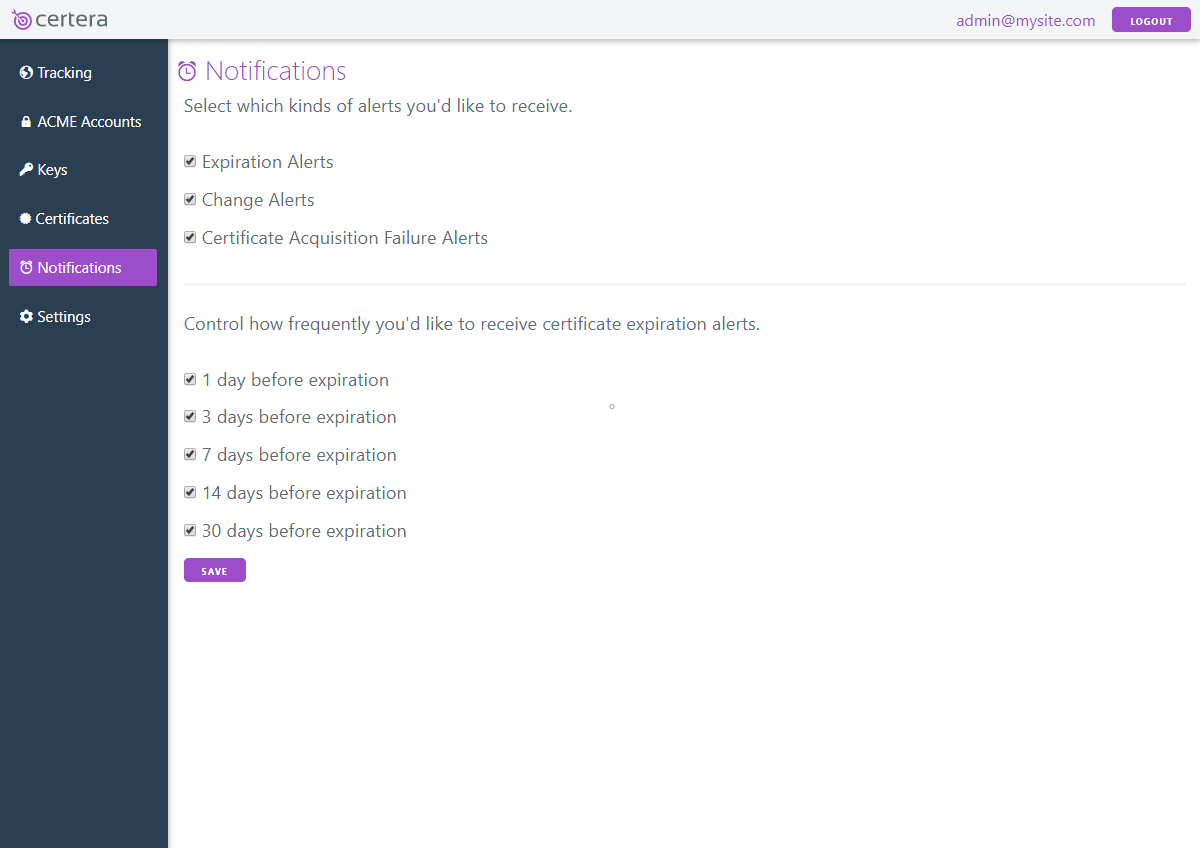Image resolution: width=1200 pixels, height=848 pixels.
Task: Click the key icon beside Keys
Action: click(27, 170)
